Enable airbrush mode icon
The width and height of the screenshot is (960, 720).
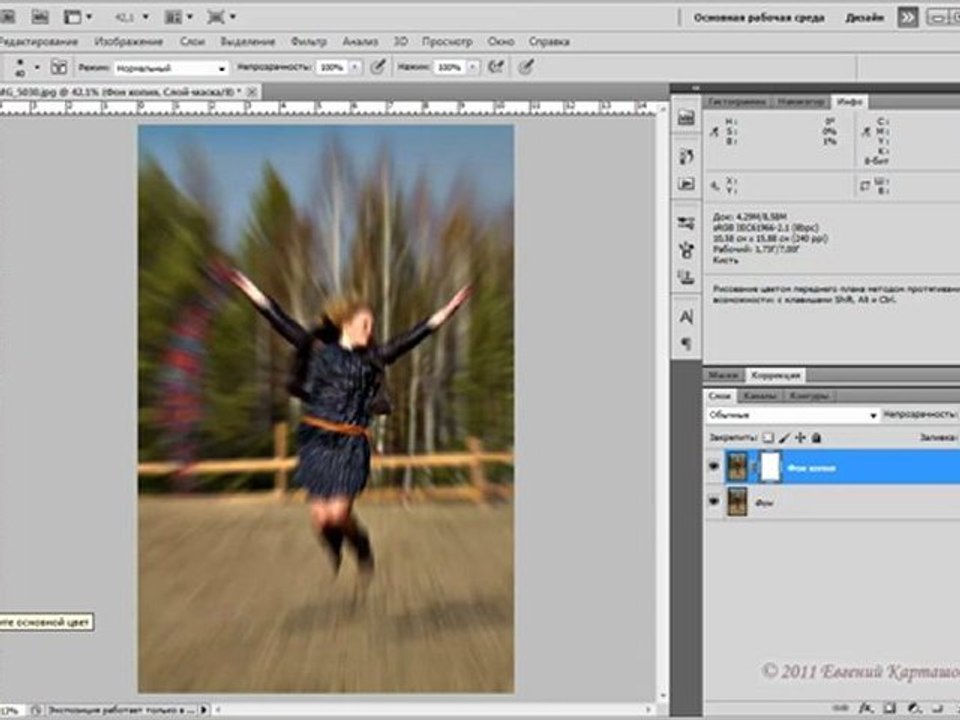pos(495,67)
